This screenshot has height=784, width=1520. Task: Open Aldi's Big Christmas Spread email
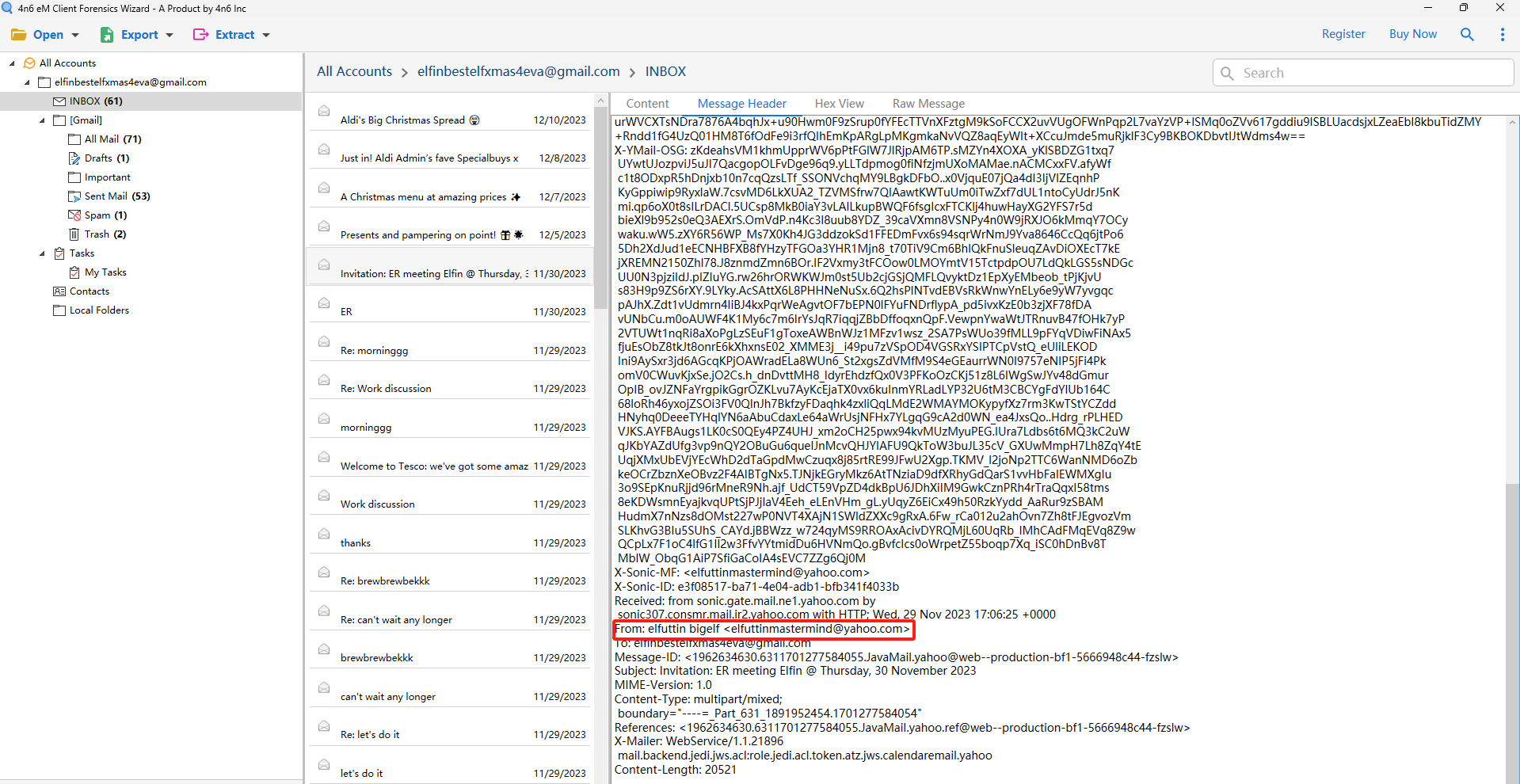(450, 112)
